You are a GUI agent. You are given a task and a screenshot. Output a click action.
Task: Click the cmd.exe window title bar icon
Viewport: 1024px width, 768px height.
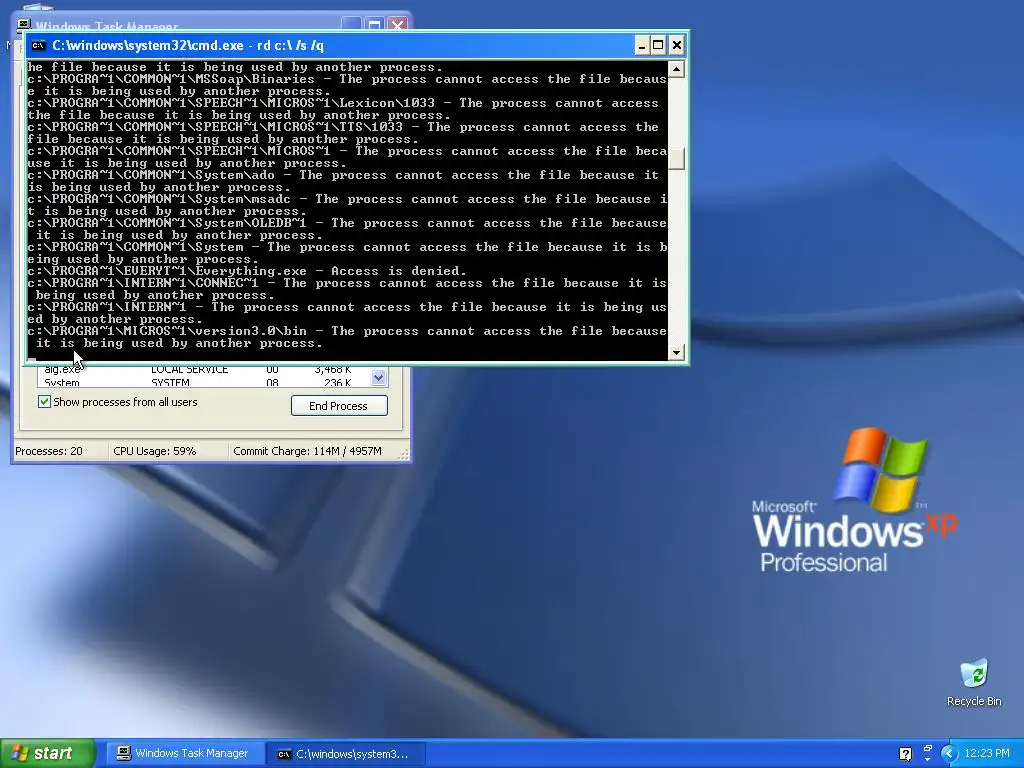point(39,46)
